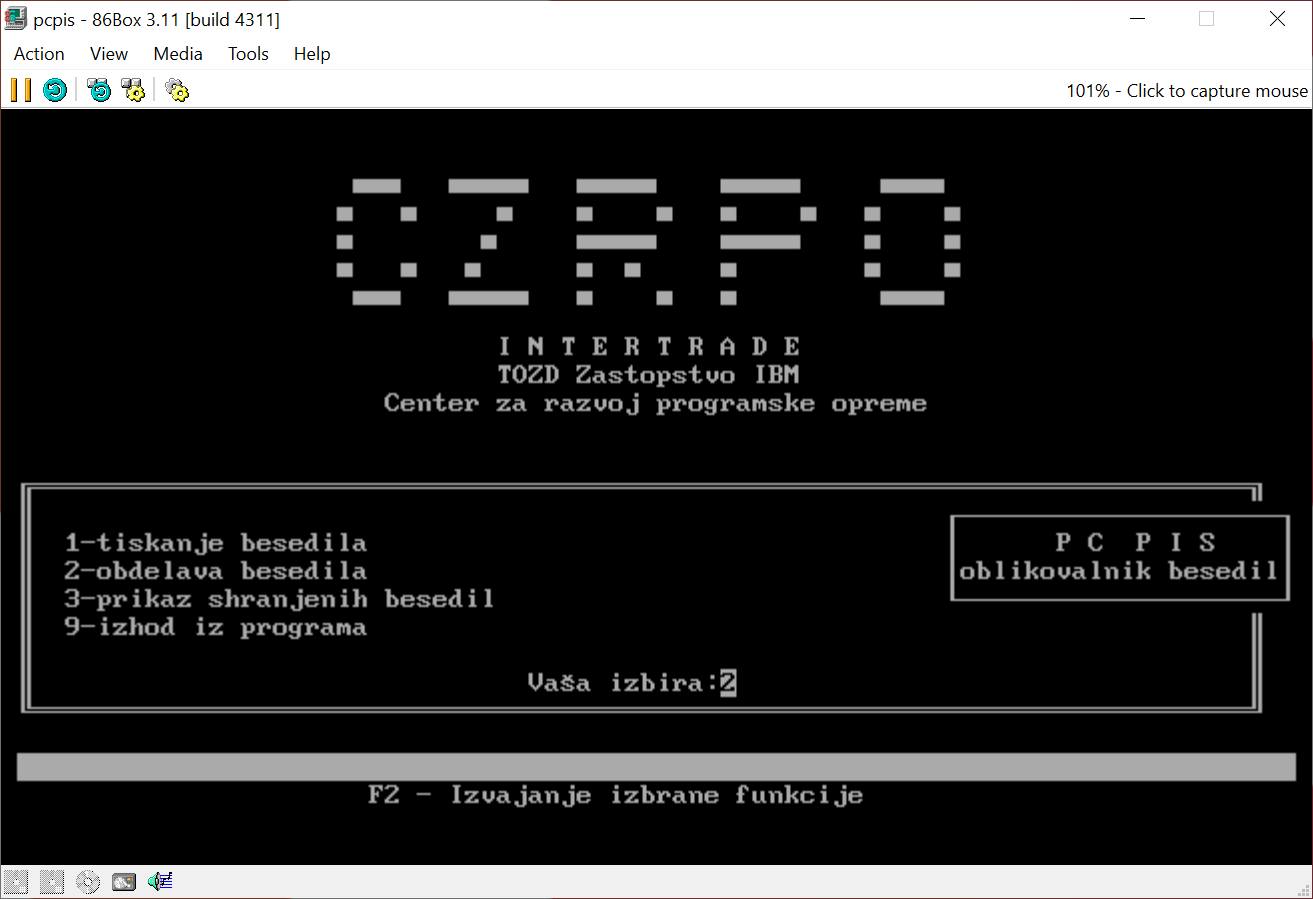Pause the emulation with the pause icon
This screenshot has height=899, width=1313.
point(20,90)
